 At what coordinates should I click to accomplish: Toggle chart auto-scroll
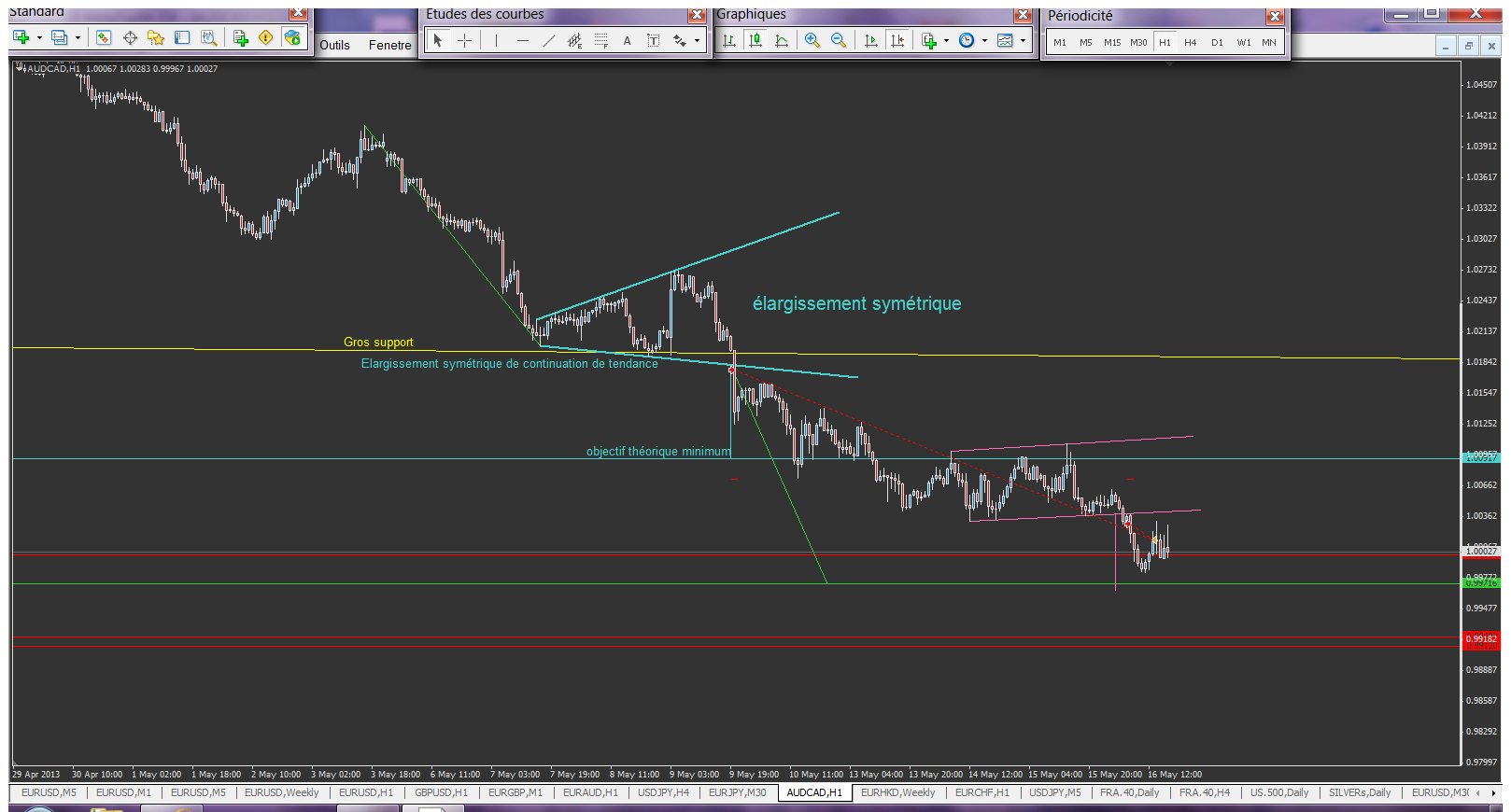pyautogui.click(x=870, y=40)
